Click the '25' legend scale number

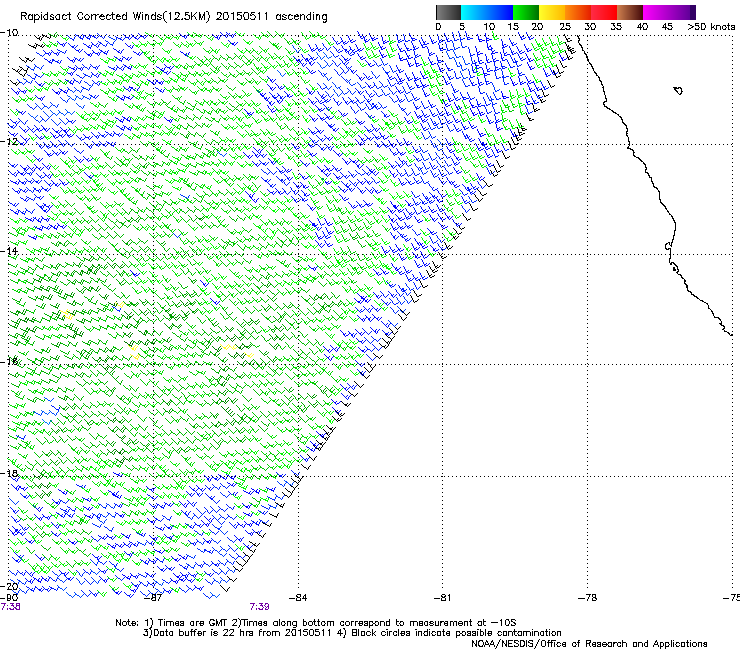coord(565,27)
